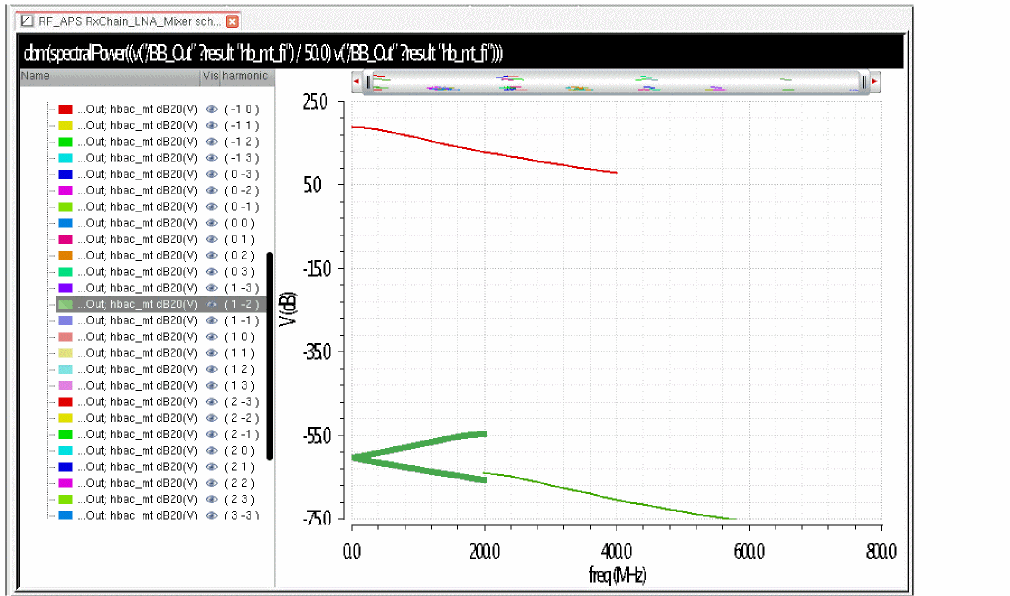Click the left red arrow of zoom strip
Image resolution: width=1010 pixels, height=596 pixels.
pos(357,82)
